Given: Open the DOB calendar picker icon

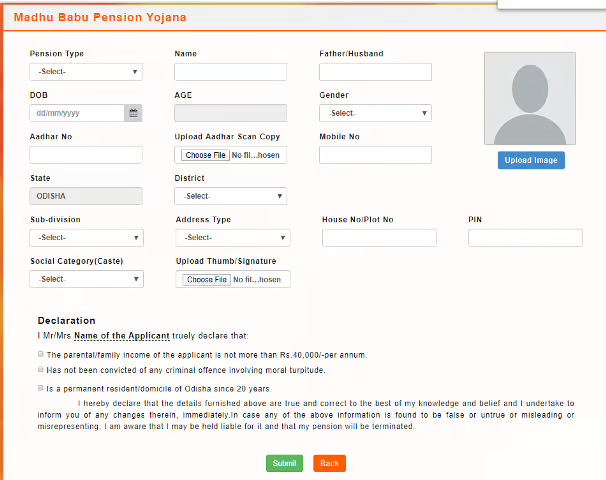Looking at the screenshot, I should (133, 113).
